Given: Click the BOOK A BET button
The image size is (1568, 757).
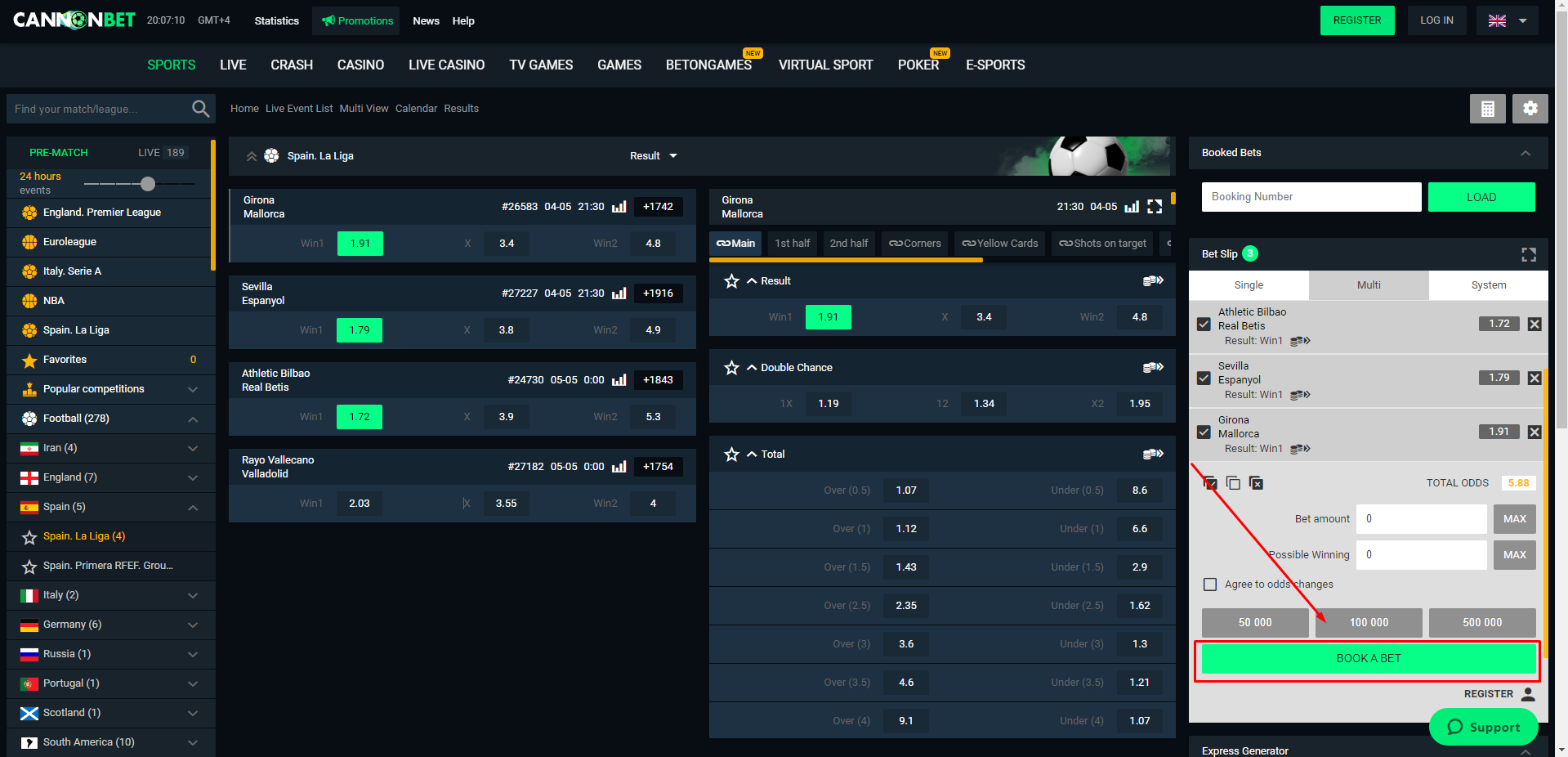Looking at the screenshot, I should 1367,658.
